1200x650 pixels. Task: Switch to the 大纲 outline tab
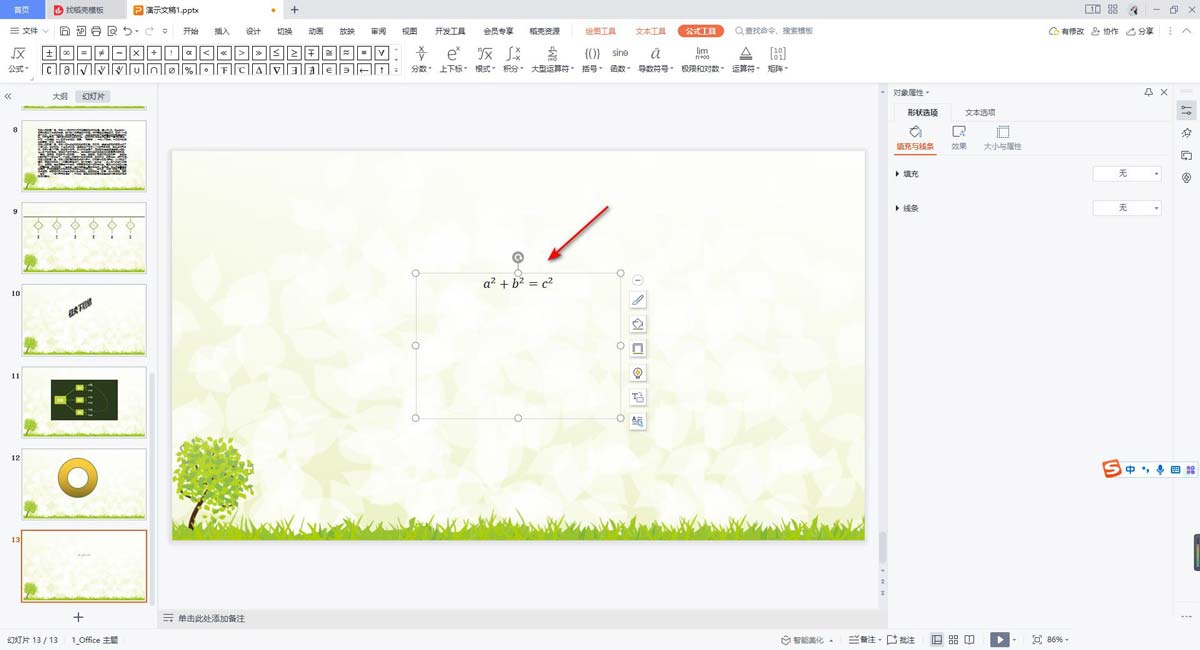click(61, 97)
